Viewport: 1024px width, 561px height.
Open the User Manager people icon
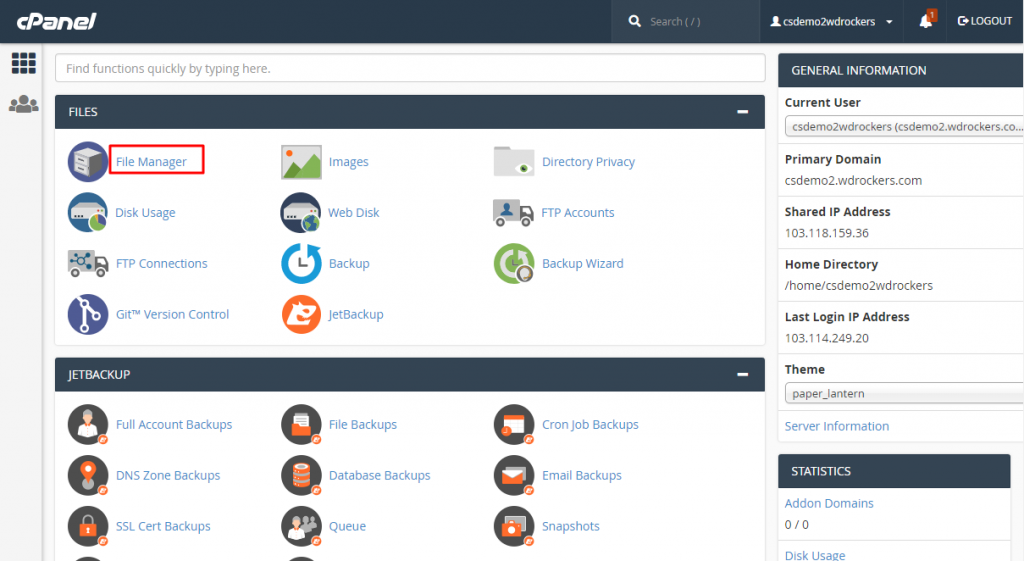coord(24,104)
